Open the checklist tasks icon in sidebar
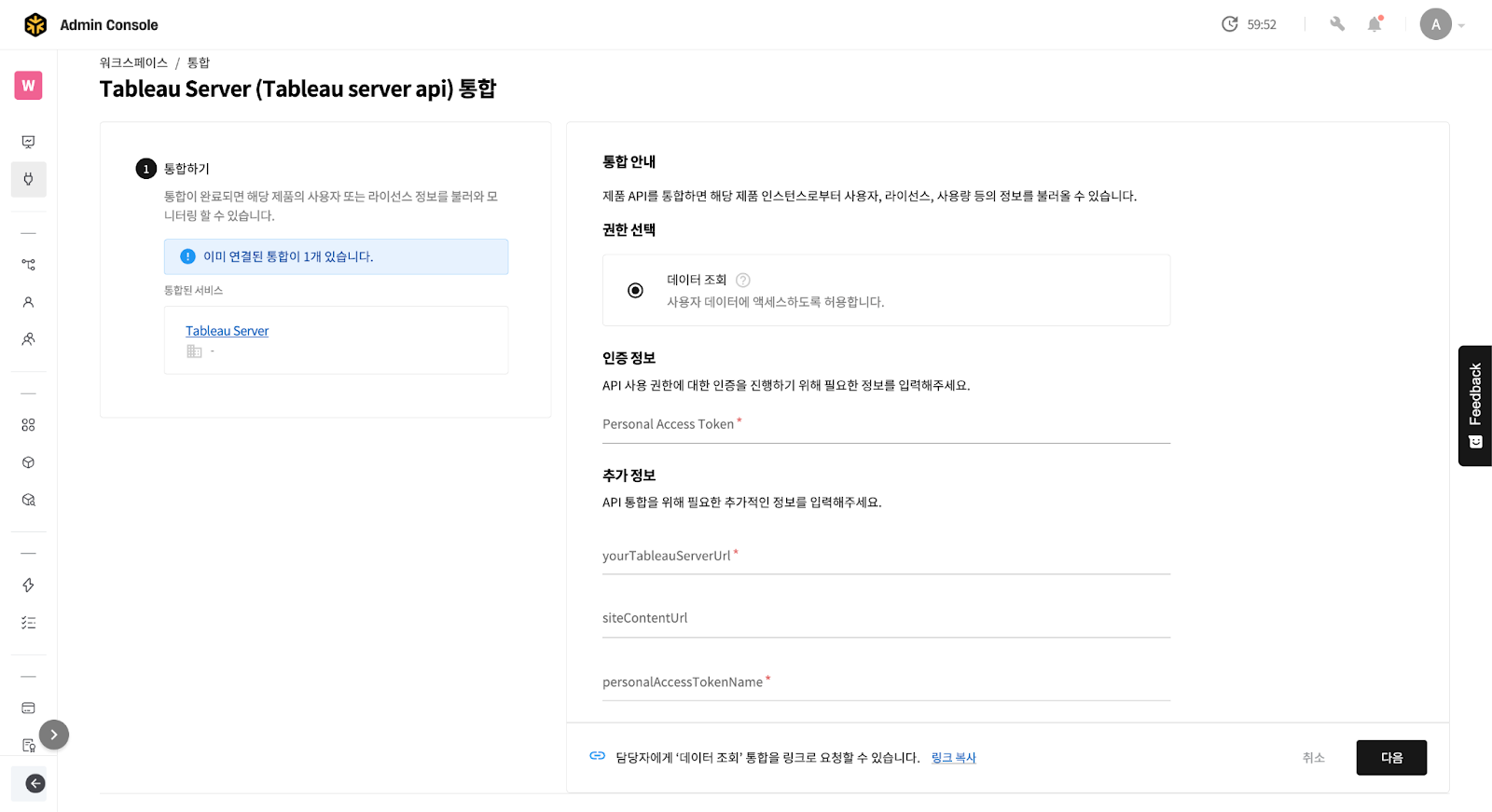 click(x=28, y=623)
